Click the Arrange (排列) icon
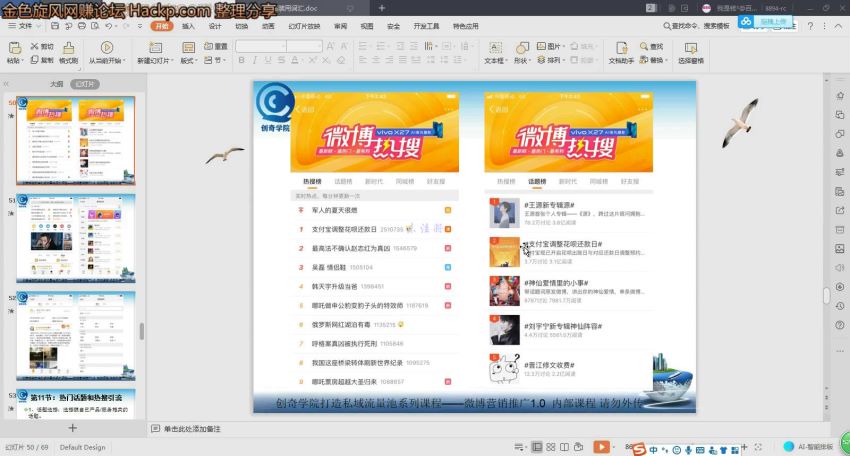The height and width of the screenshot is (456, 850). pos(541,60)
